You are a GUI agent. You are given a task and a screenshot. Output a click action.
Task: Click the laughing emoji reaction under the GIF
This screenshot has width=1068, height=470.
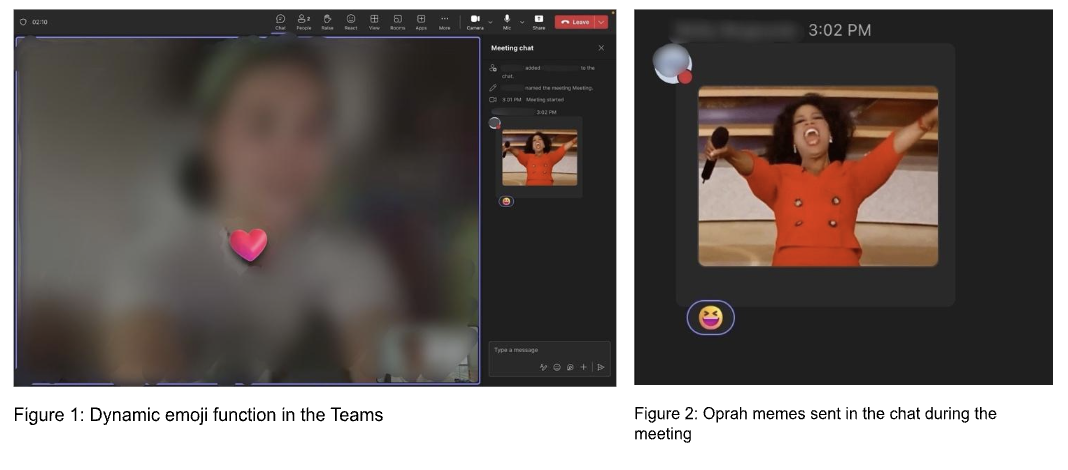(x=506, y=201)
